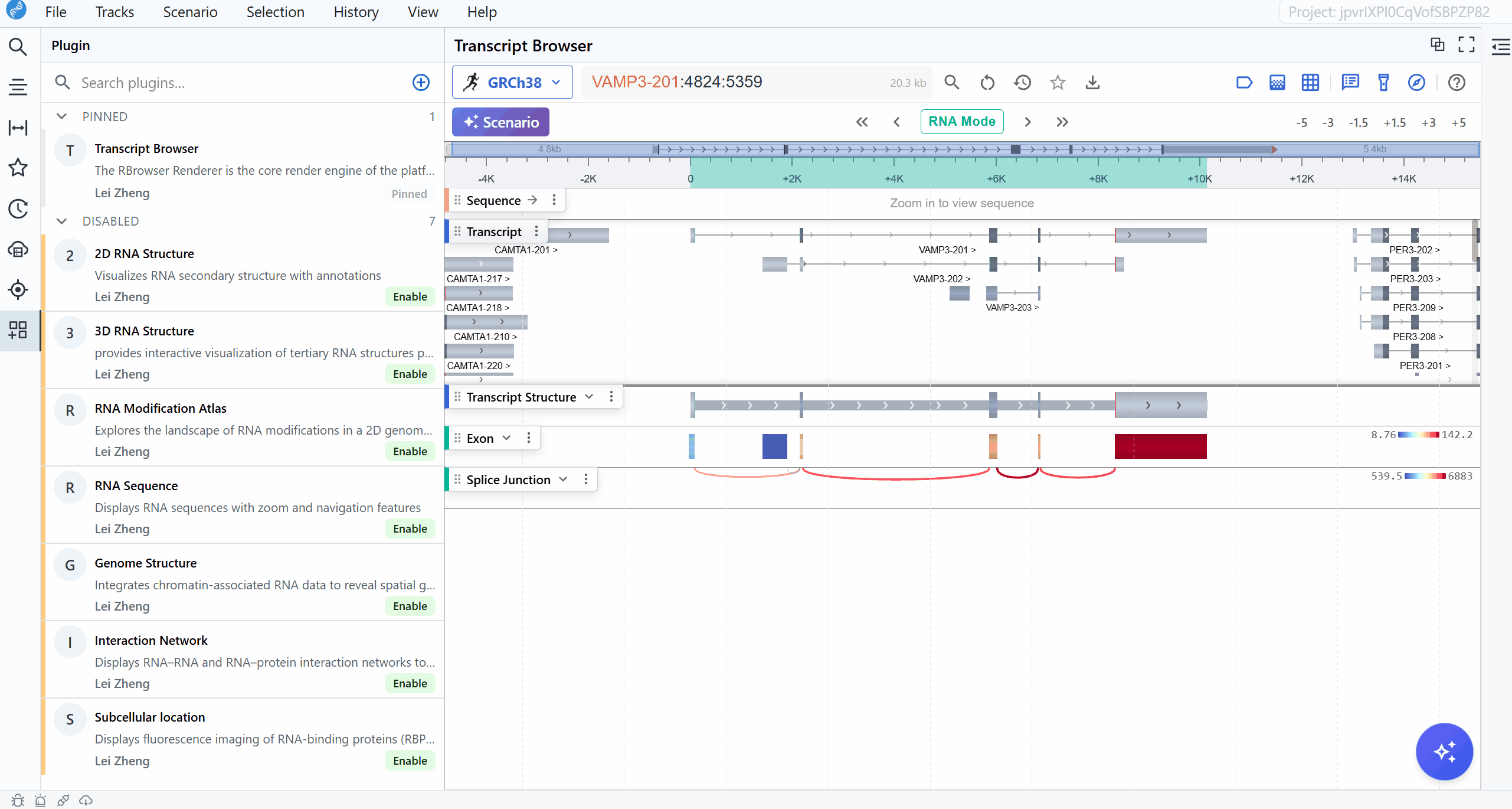The width and height of the screenshot is (1512, 809).
Task: Search location with magnifier toolbar icon
Action: (951, 83)
